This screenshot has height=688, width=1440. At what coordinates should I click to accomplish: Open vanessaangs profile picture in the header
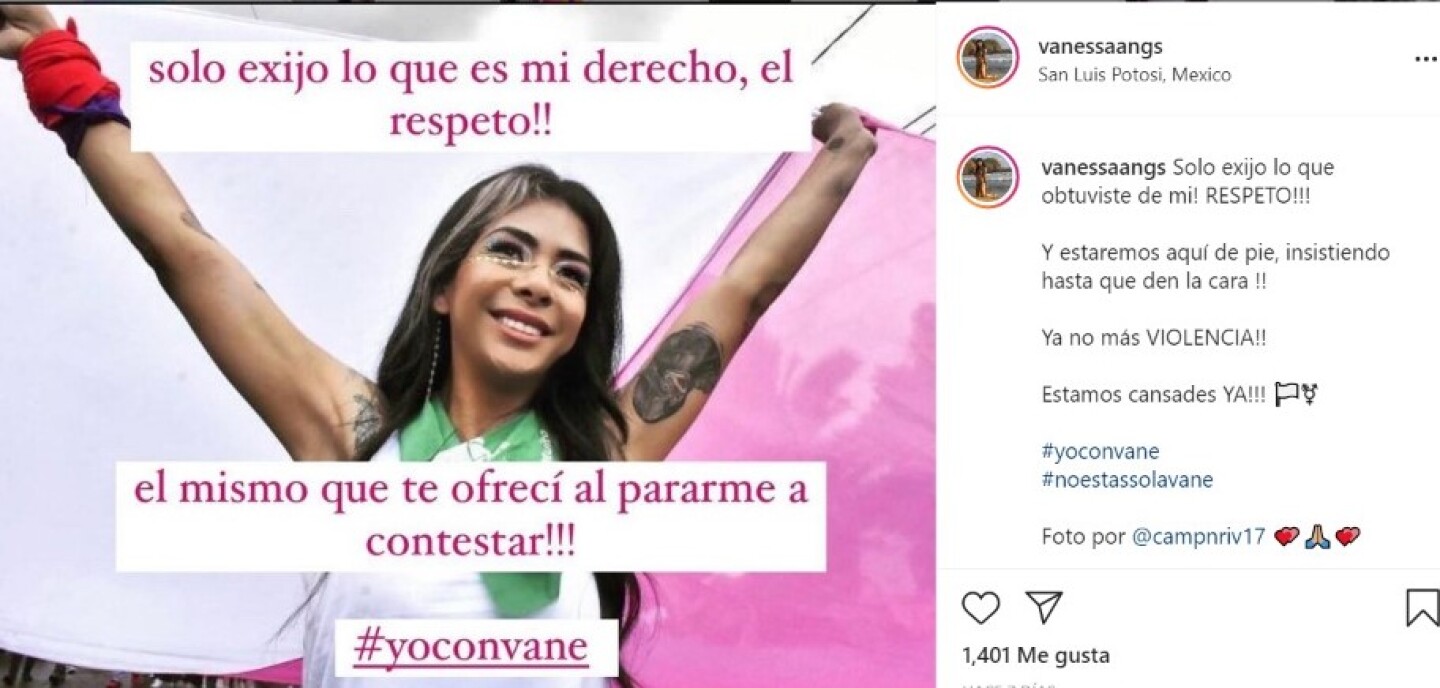pyautogui.click(x=987, y=57)
